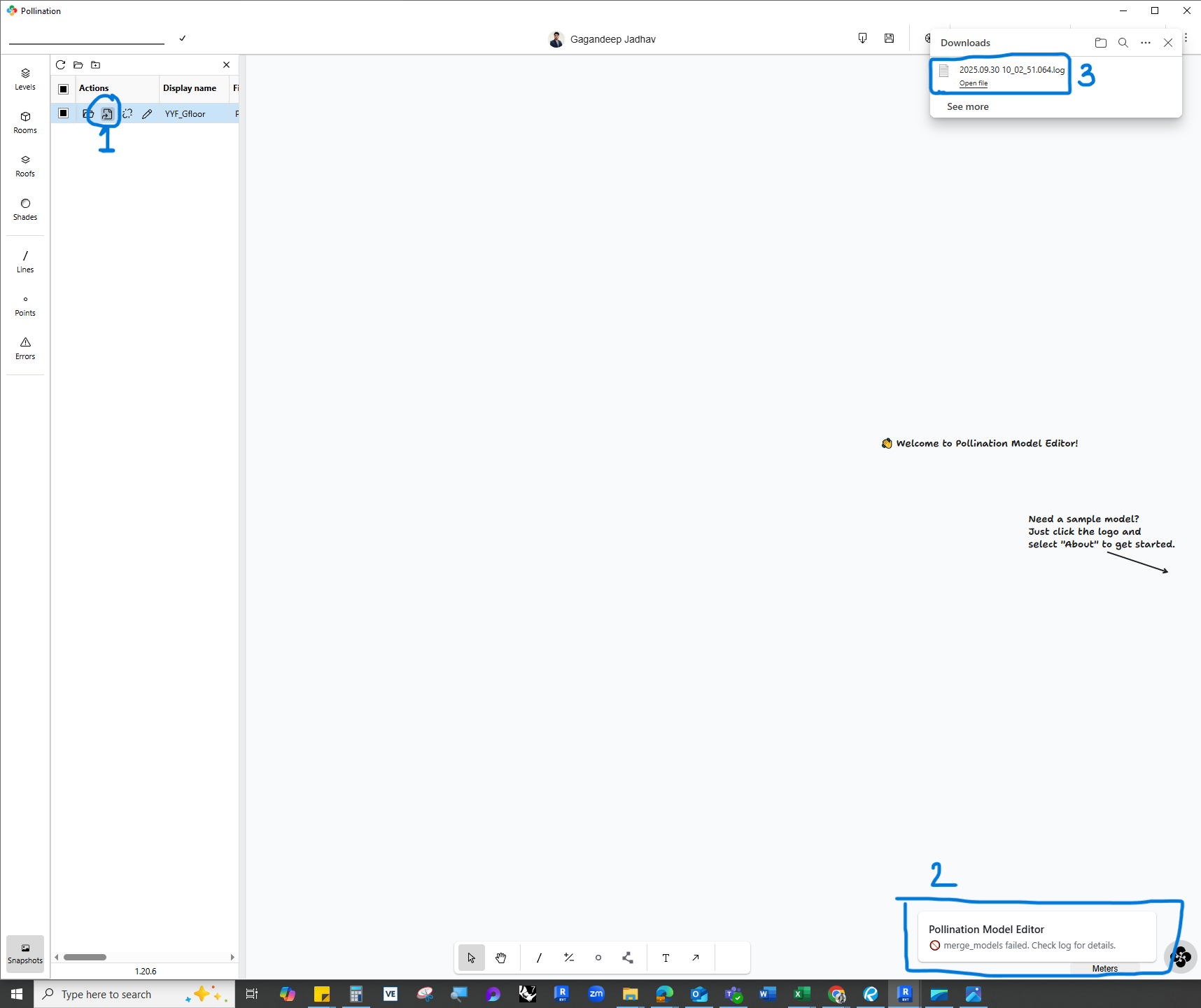
Task: Select the hand pan tool
Action: click(501, 958)
